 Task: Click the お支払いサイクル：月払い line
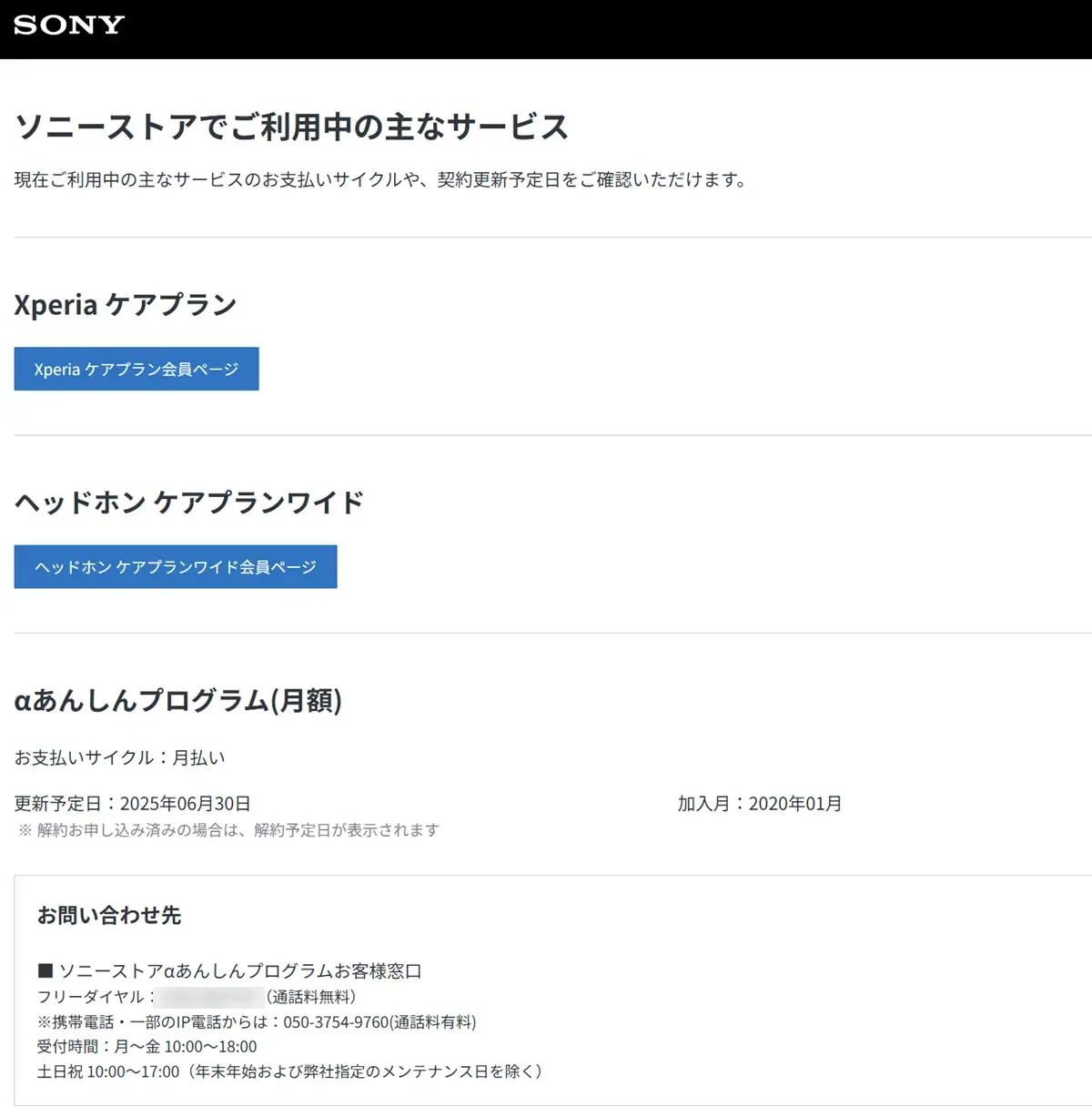(120, 757)
